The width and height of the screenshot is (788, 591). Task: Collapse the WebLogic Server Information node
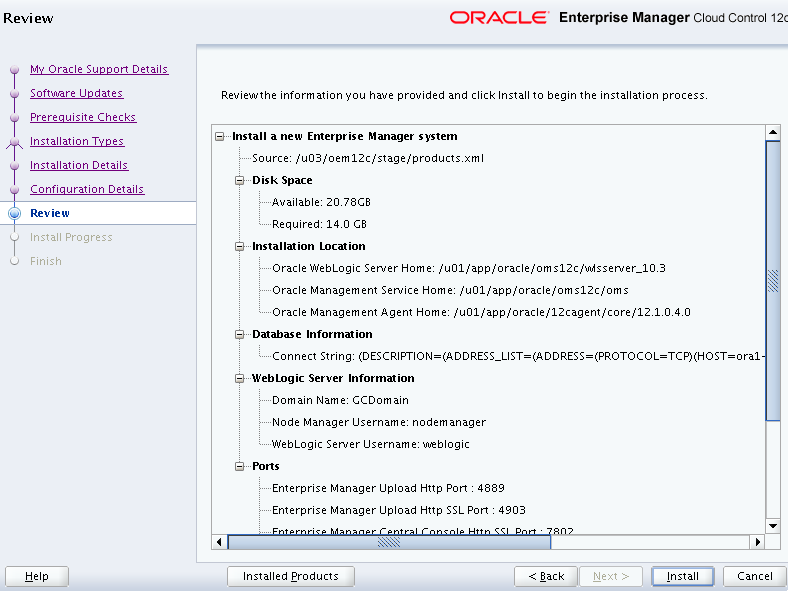[240, 379]
